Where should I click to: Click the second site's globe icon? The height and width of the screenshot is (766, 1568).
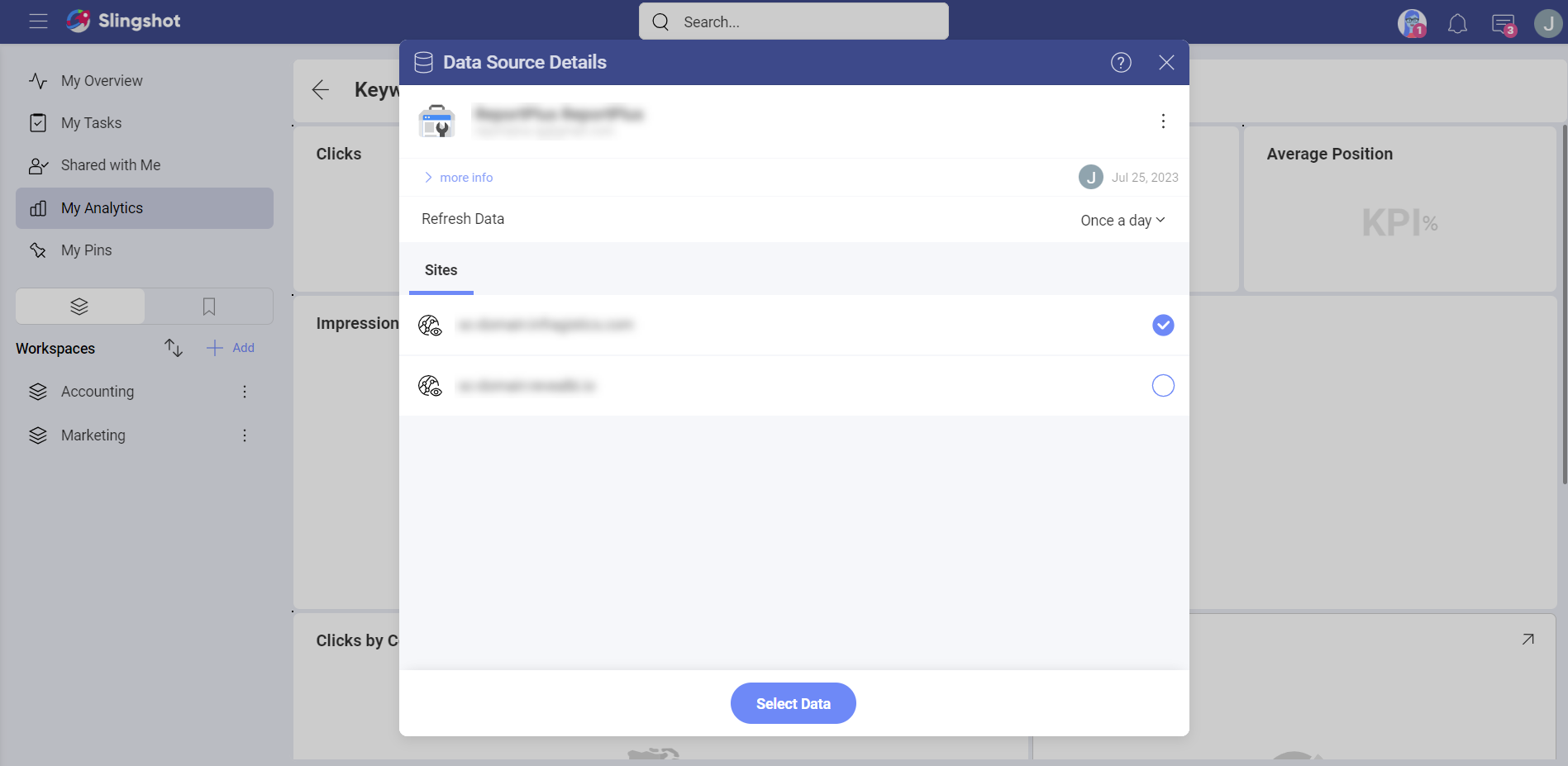point(430,386)
